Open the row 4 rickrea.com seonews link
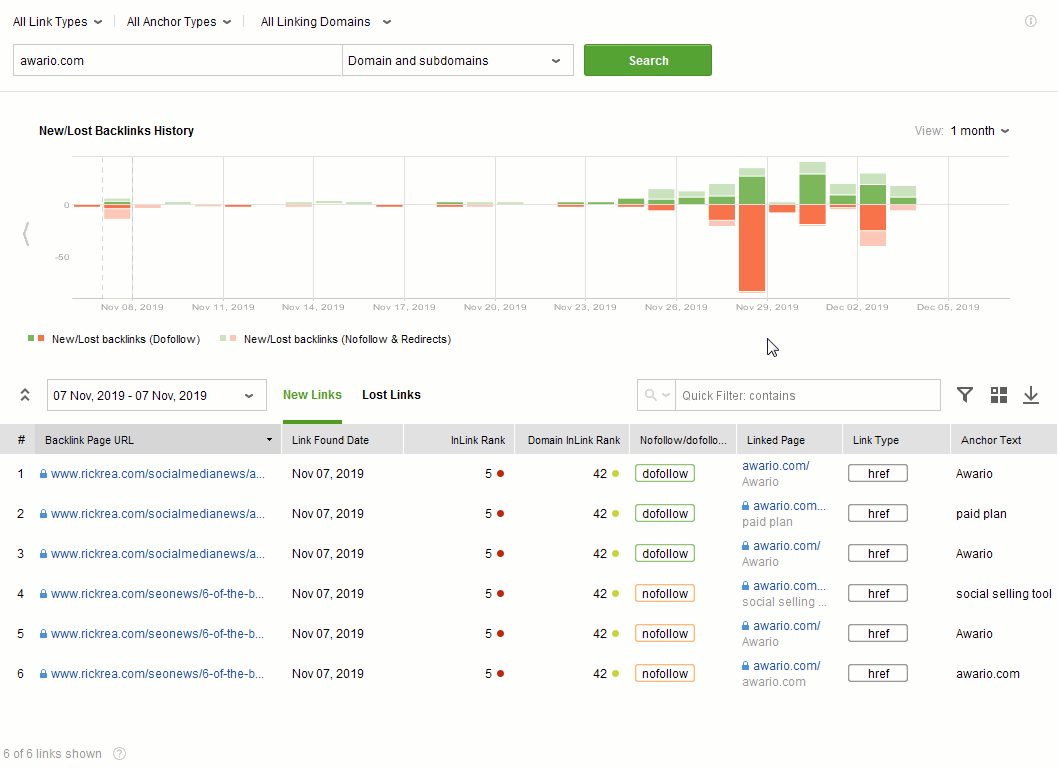This screenshot has width=1058, height=768. [x=158, y=594]
